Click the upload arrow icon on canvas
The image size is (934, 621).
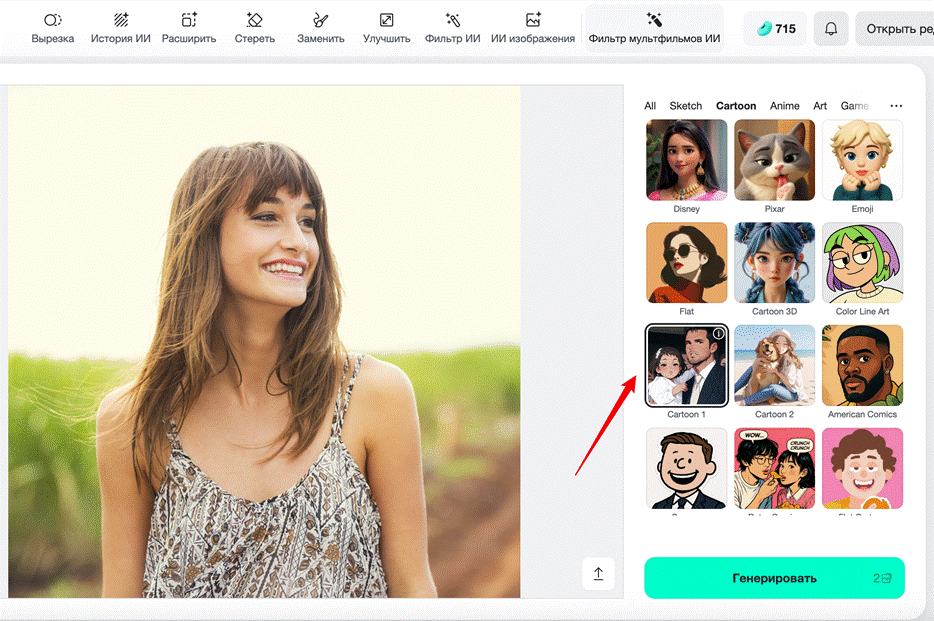pyautogui.click(x=598, y=574)
